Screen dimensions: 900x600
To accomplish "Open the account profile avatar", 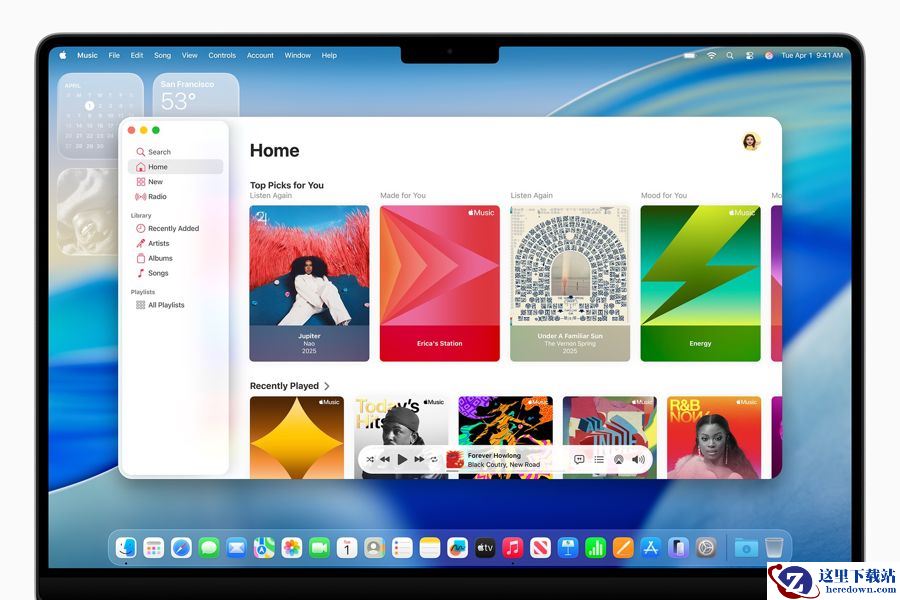I will 751,141.
